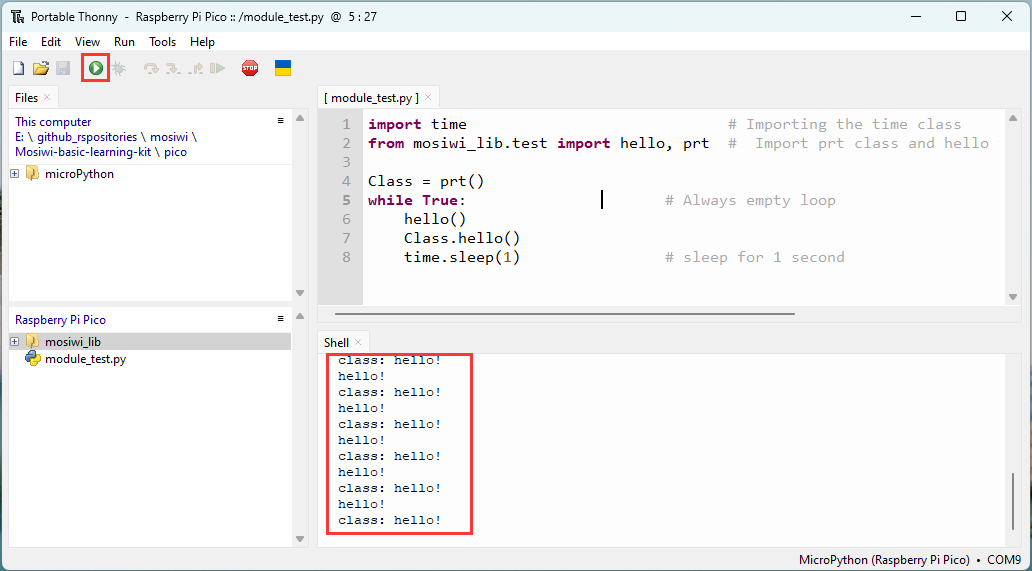Open interpreter selector in status bar

[x=910, y=560]
